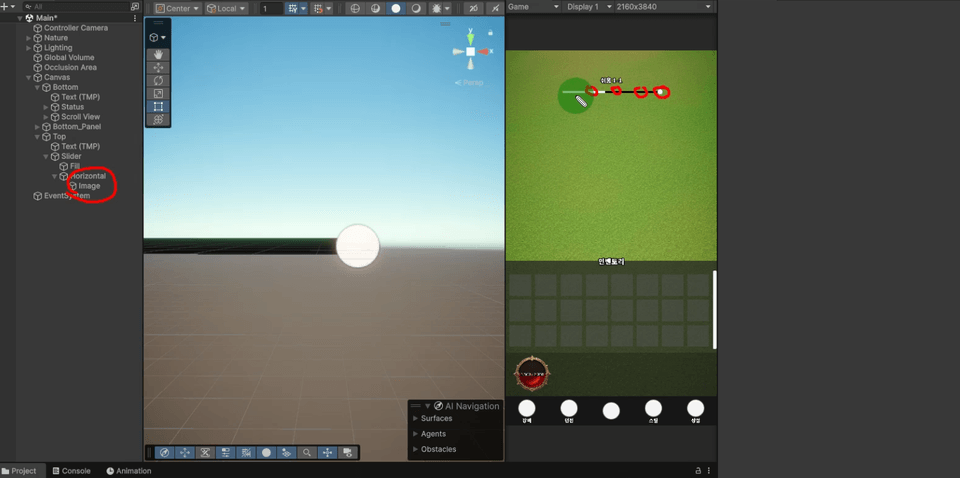This screenshot has width=960, height=478.
Task: Open the Local handle rotation dropdown
Action: (226, 9)
